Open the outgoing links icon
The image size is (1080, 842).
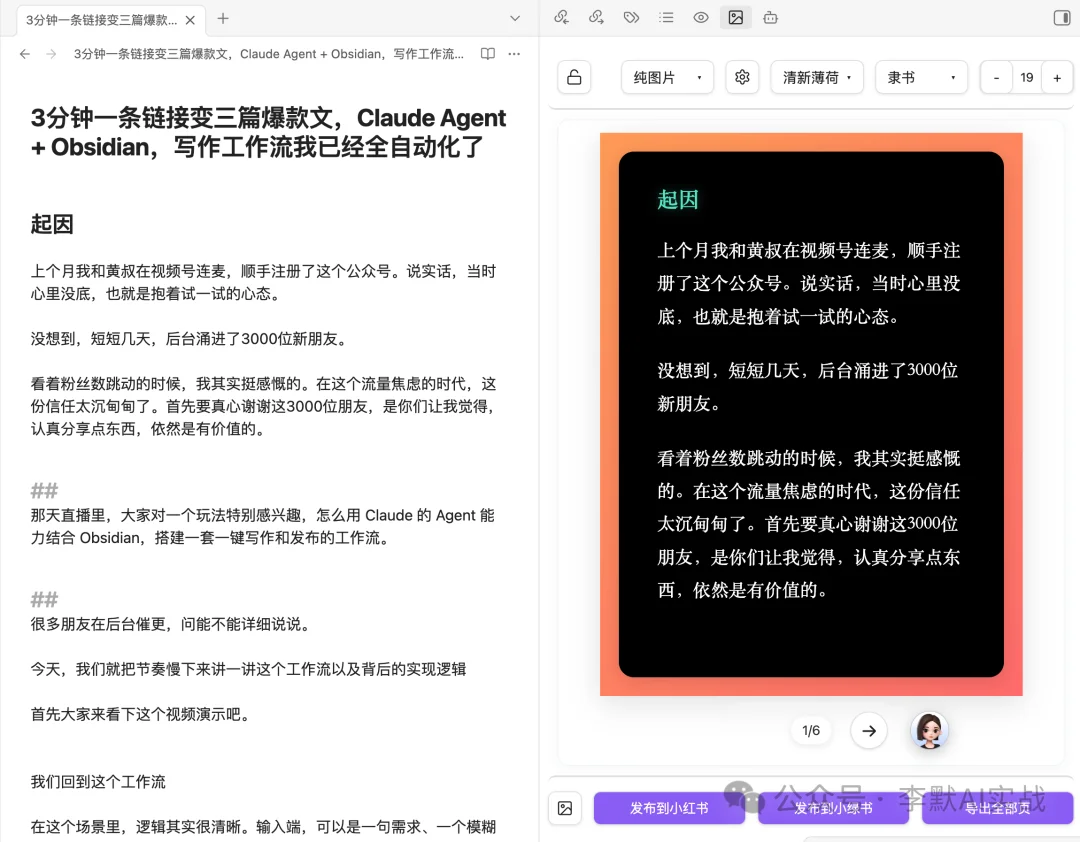[596, 17]
